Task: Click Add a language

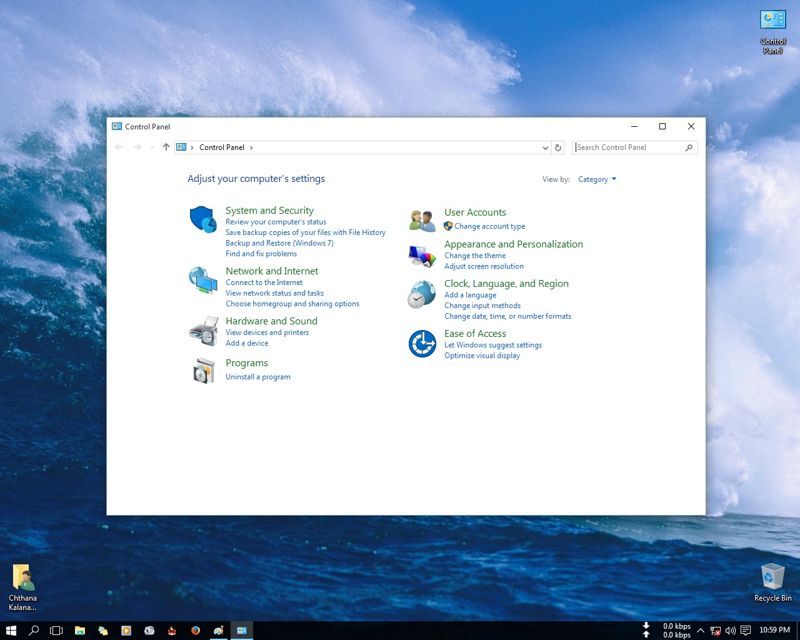Action: tap(470, 295)
